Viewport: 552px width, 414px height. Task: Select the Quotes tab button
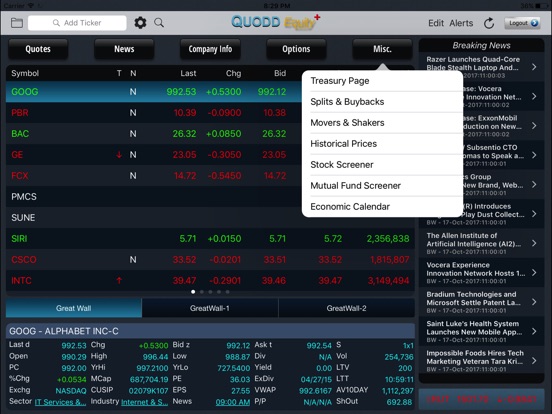(38, 49)
